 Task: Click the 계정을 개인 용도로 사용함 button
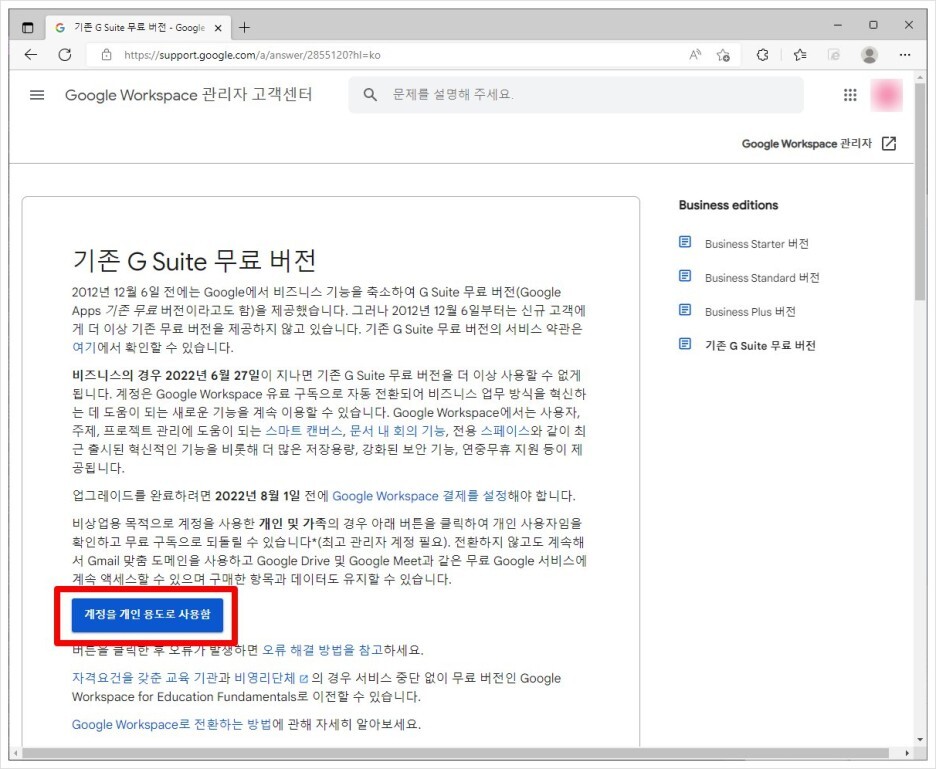coord(147,614)
